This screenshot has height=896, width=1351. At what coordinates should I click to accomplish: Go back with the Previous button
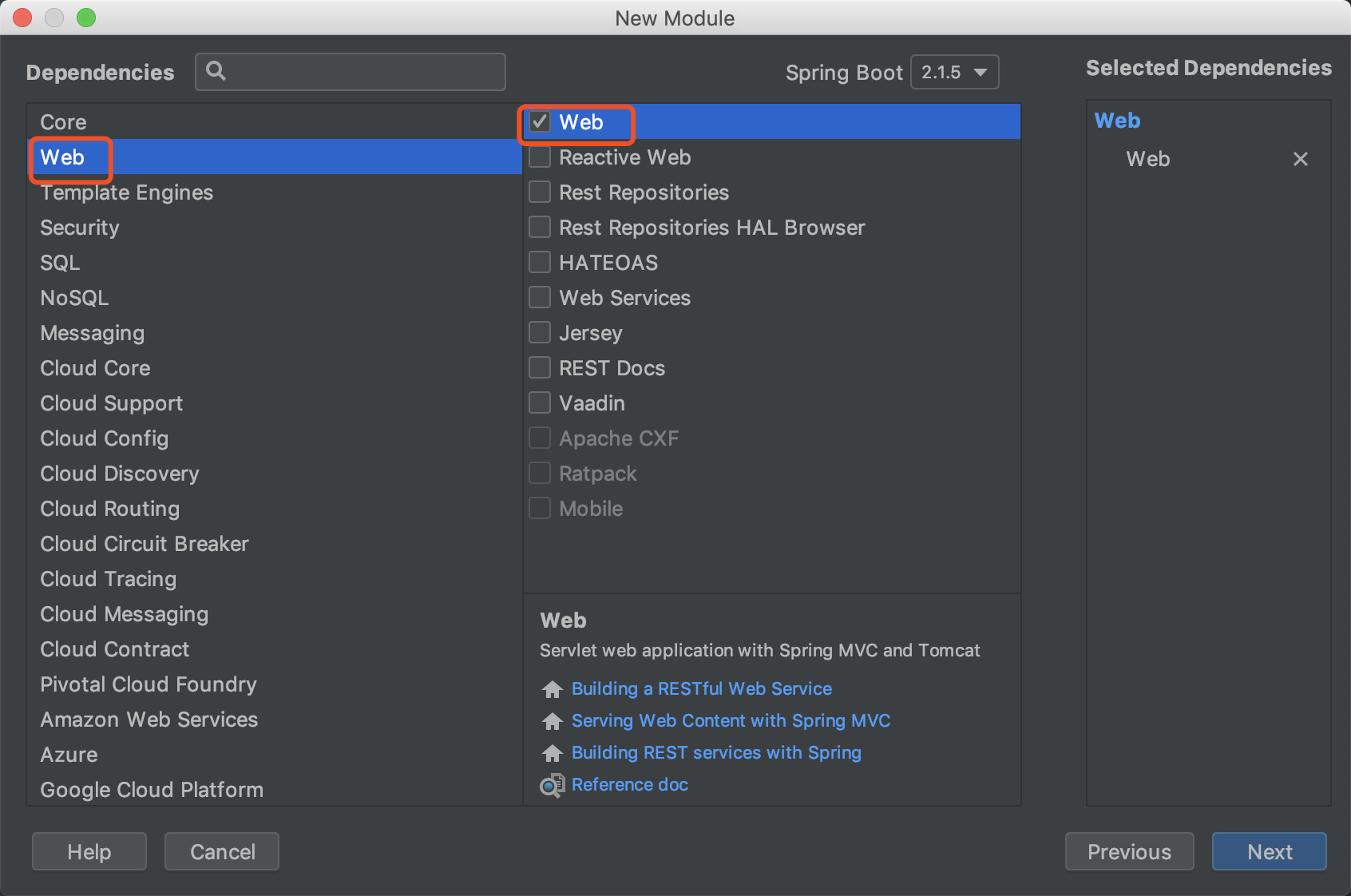coord(1129,851)
